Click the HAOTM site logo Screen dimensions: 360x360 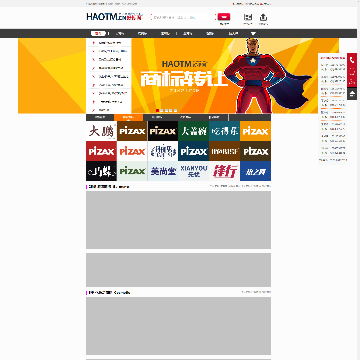[114, 16]
